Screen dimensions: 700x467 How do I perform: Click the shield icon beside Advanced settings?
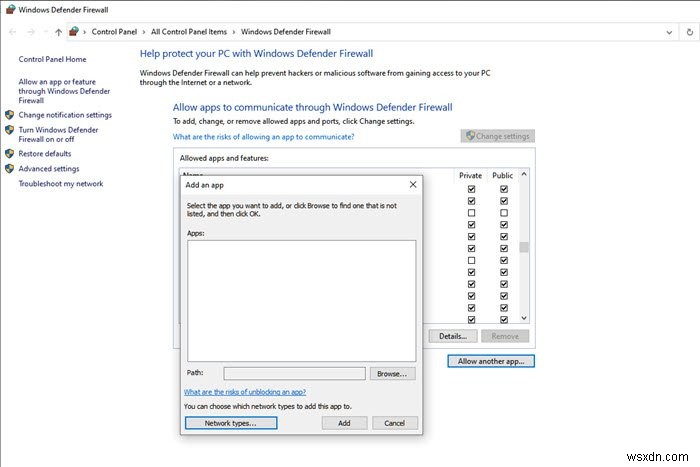[x=9, y=169]
